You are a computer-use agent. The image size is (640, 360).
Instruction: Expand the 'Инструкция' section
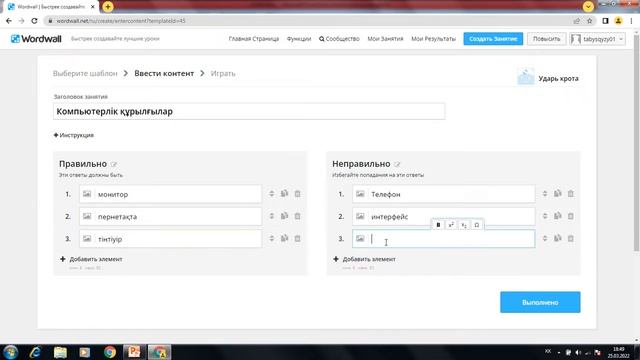74,135
